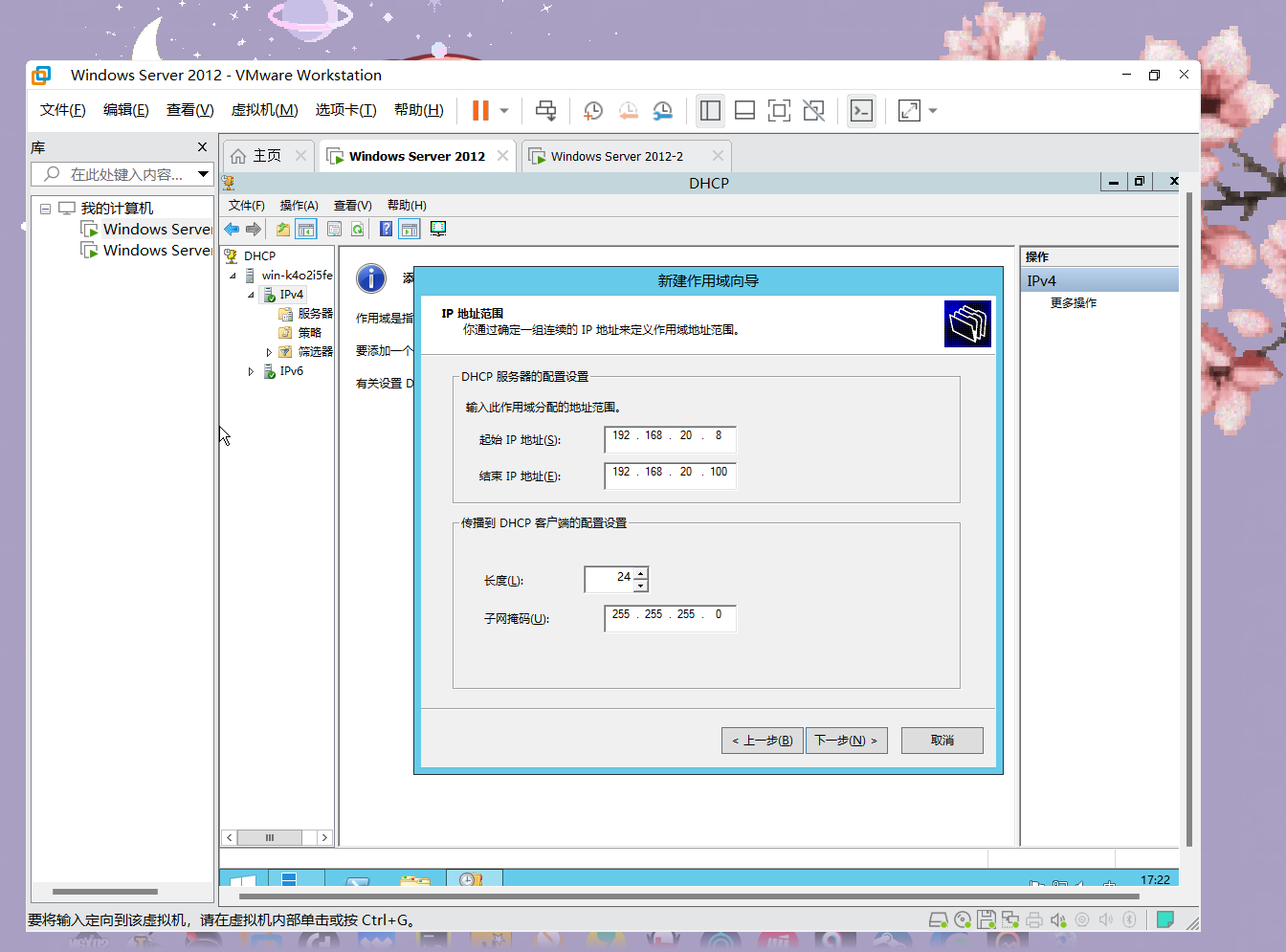The image size is (1286, 952).
Task: Toggle the show/hide action pane icon
Action: 410,229
